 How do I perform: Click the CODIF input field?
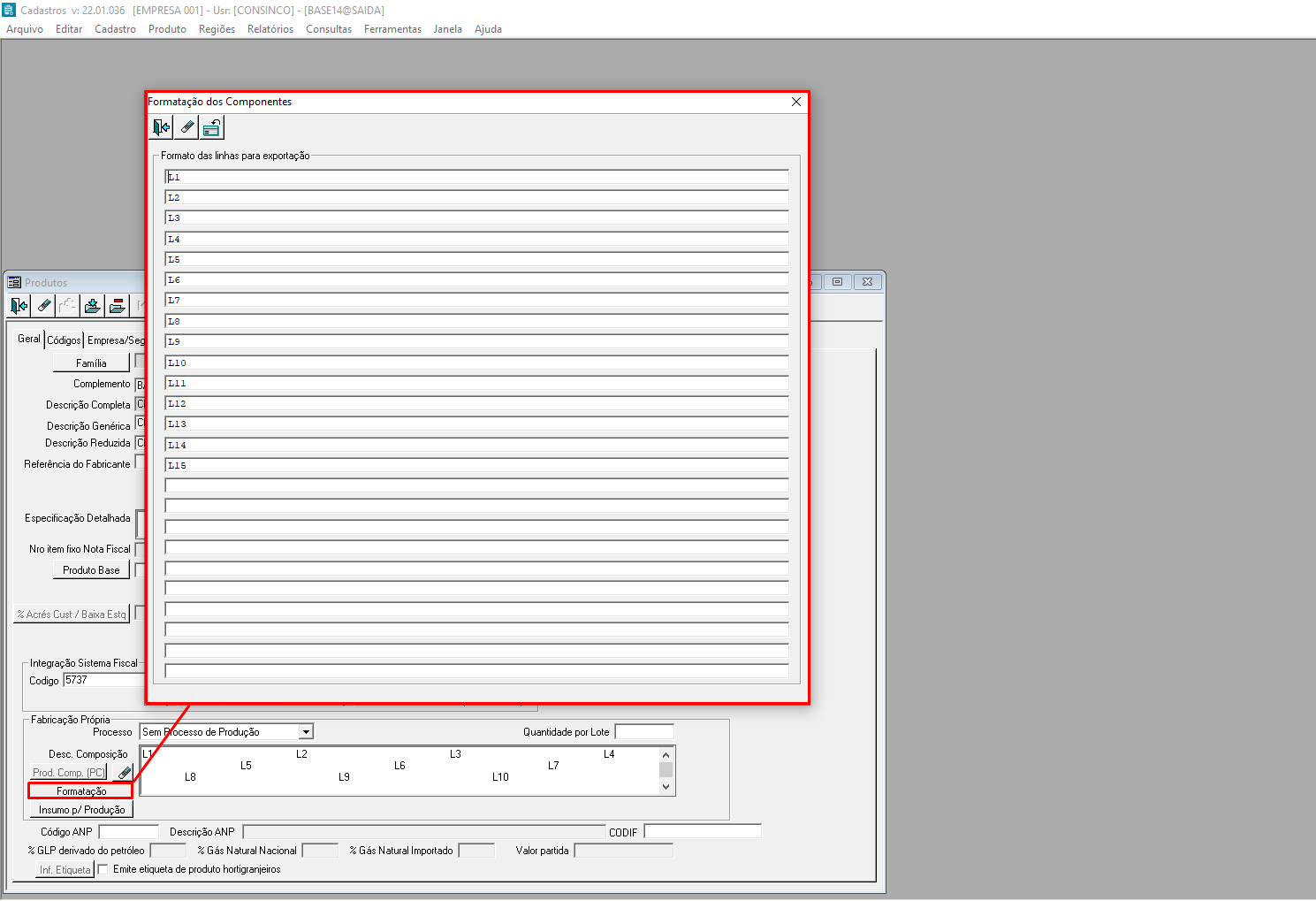(703, 832)
